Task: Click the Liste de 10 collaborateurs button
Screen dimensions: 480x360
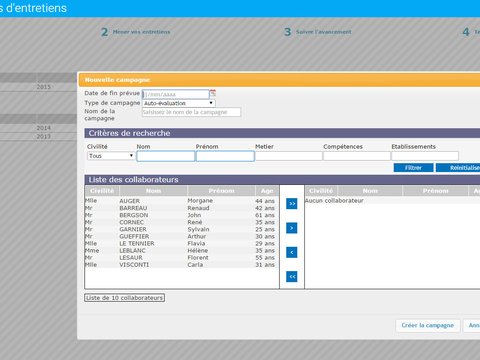Action: [x=124, y=298]
